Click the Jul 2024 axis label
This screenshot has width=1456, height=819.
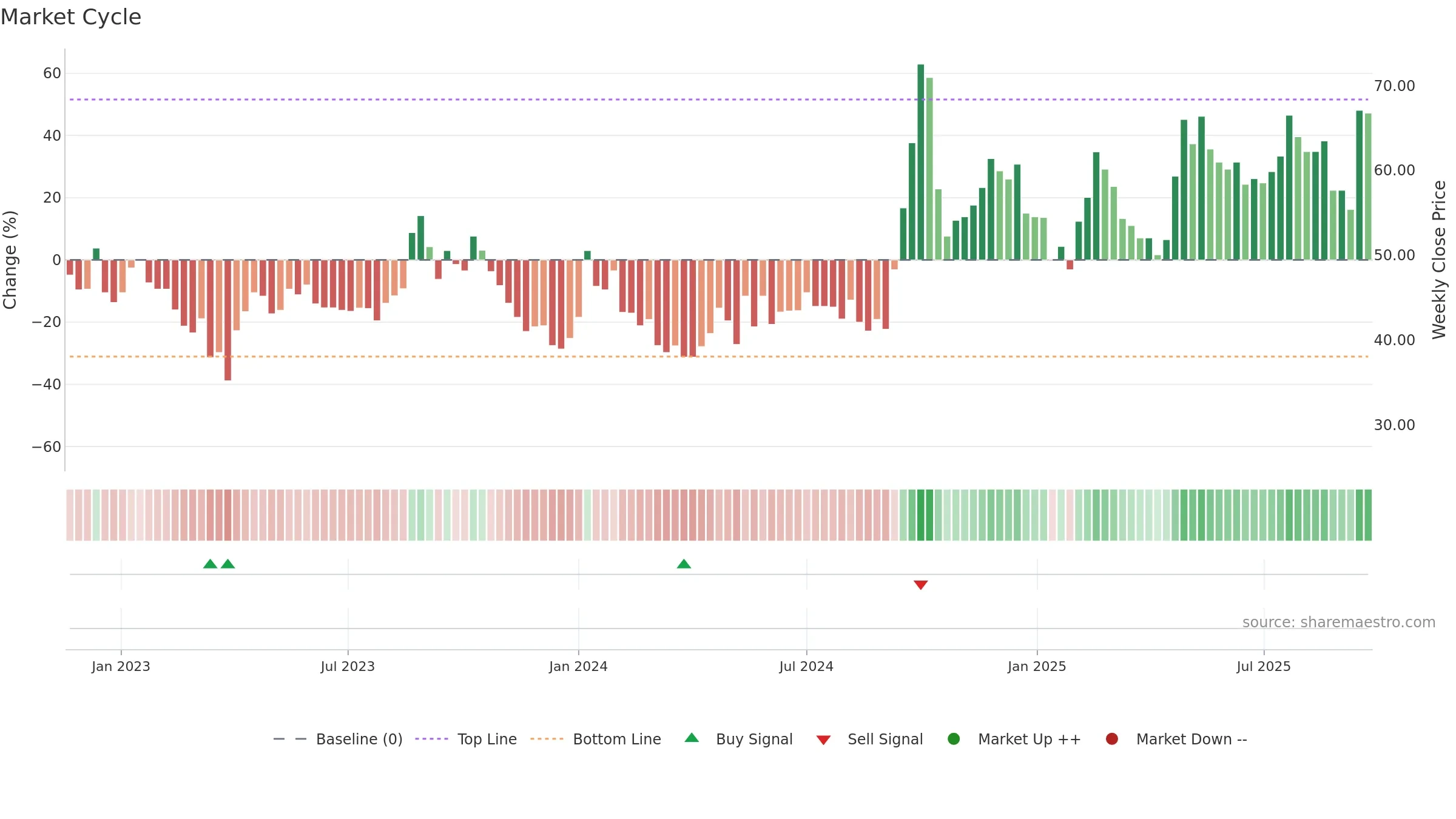tap(806, 666)
